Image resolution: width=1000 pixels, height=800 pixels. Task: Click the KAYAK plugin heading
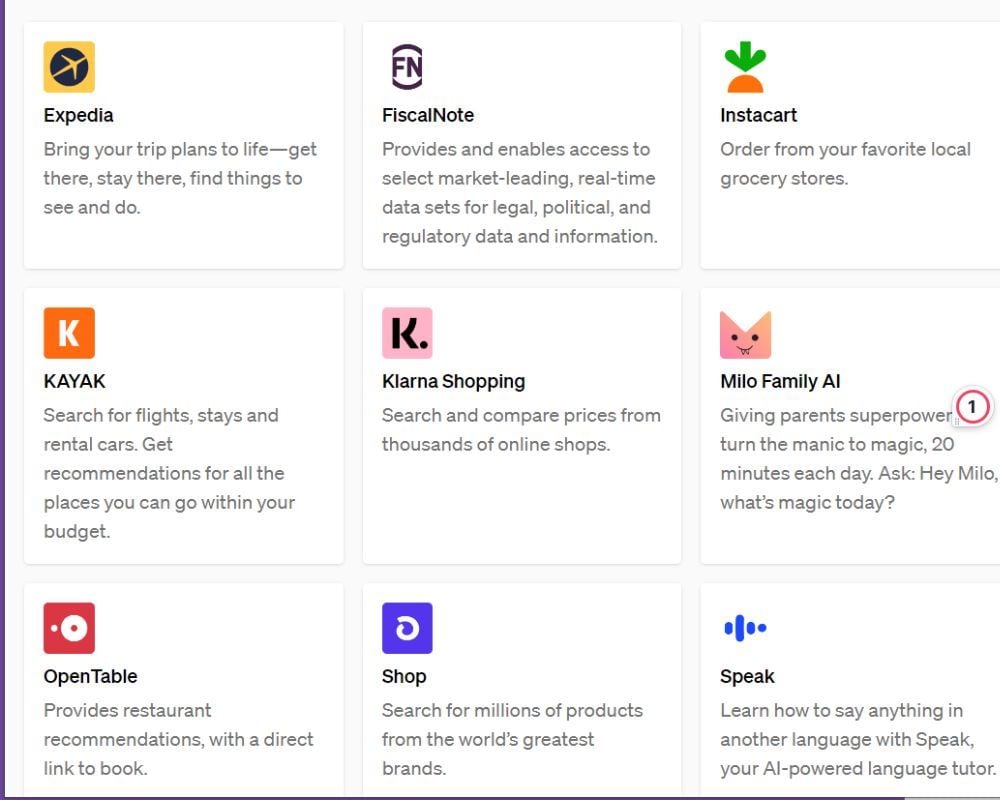(x=75, y=381)
